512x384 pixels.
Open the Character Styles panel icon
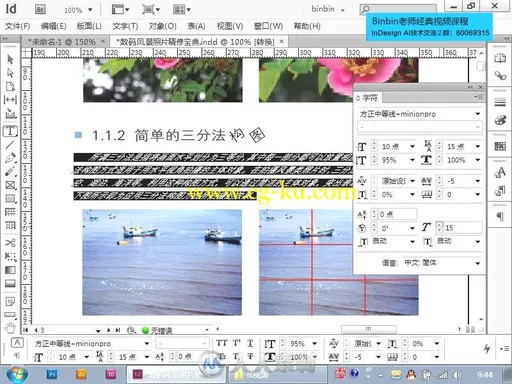500,172
